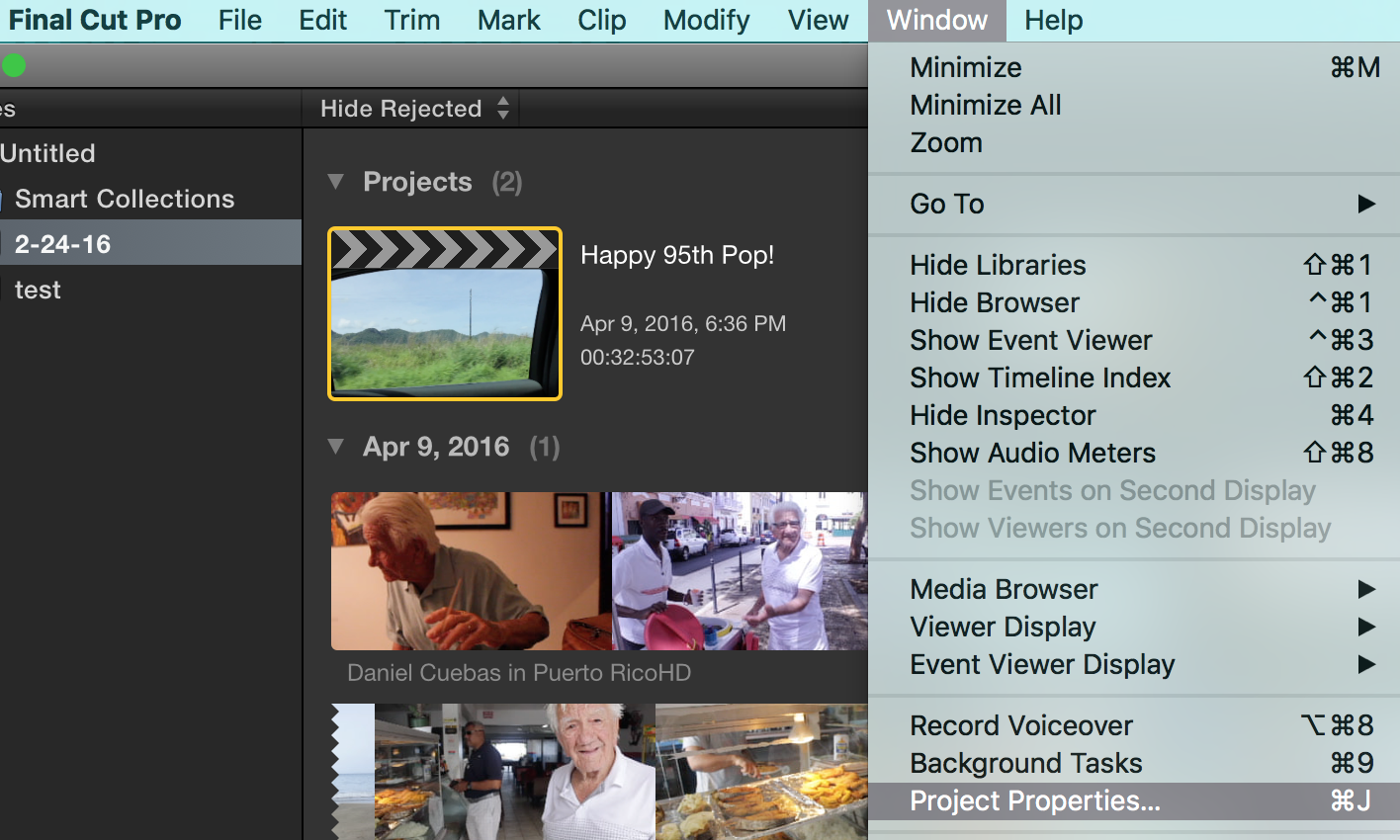The height and width of the screenshot is (840, 1400).
Task: Choose Minimize from the Window menu
Action: 1134,67
